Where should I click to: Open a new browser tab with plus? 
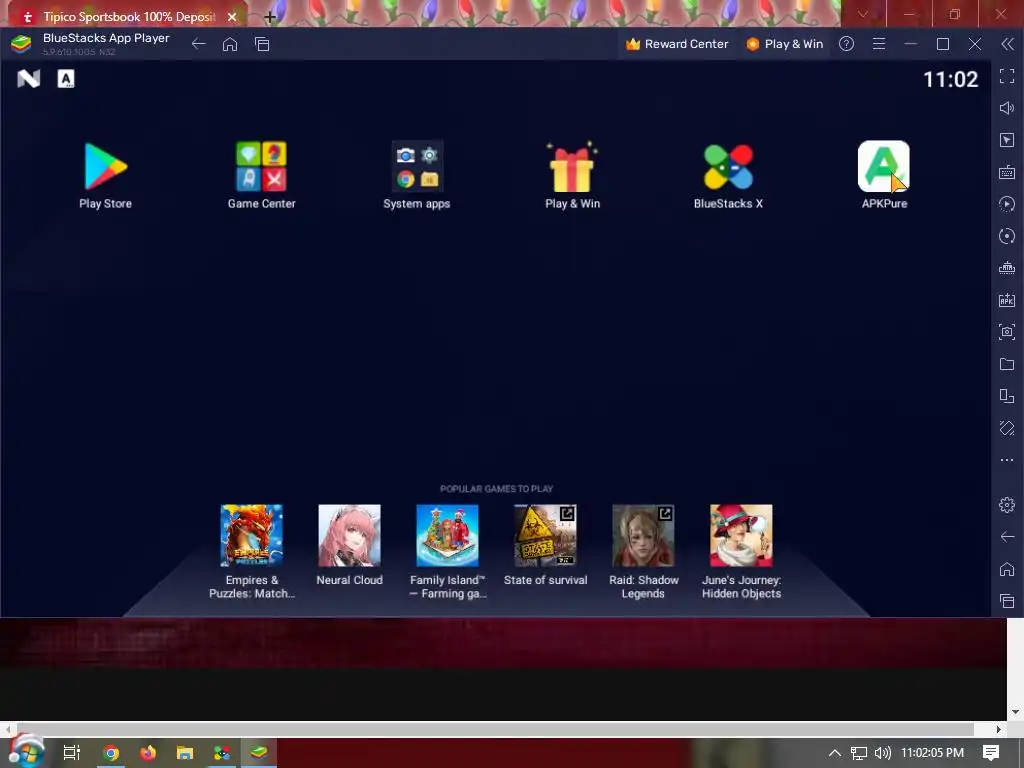[270, 17]
